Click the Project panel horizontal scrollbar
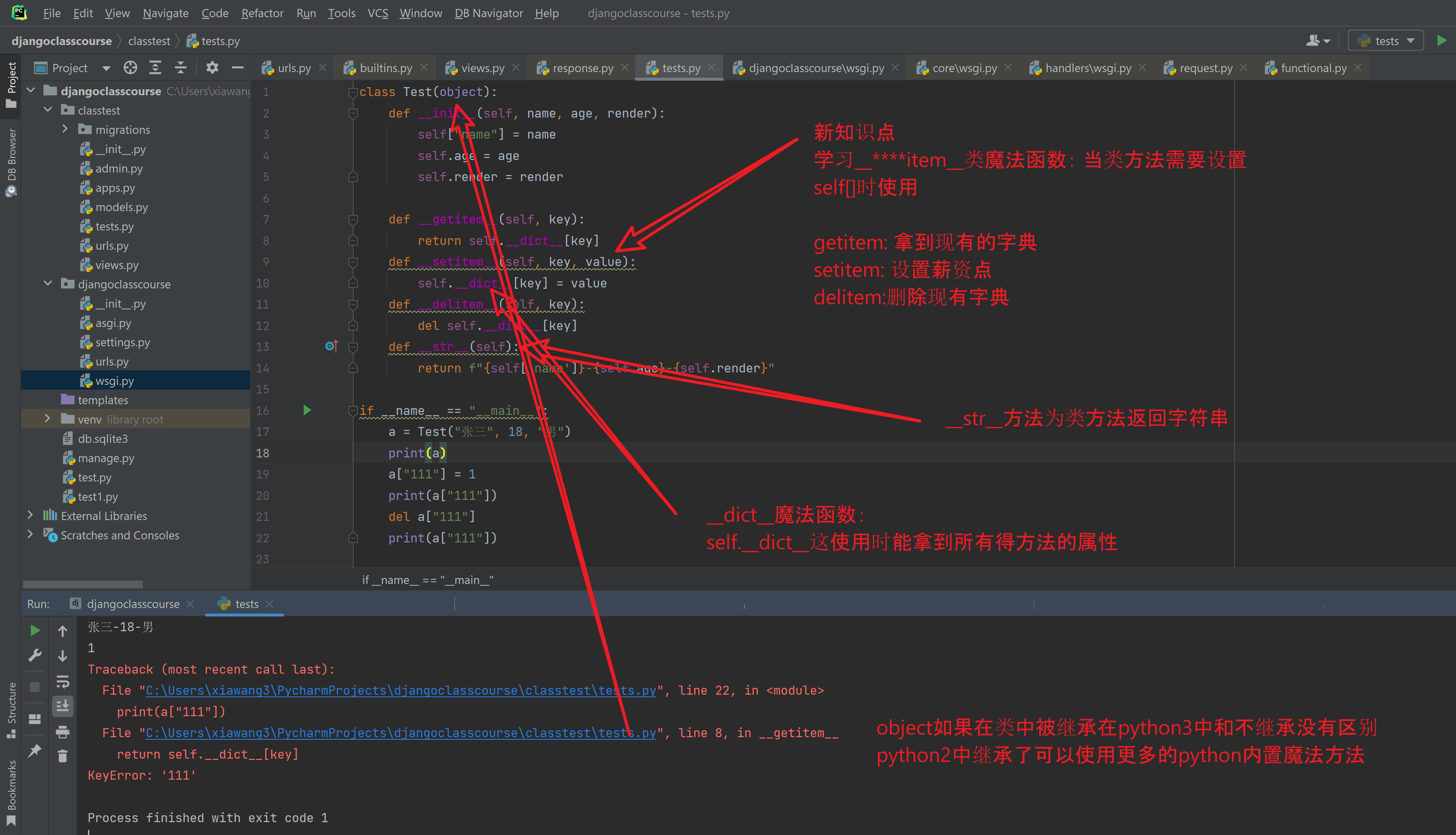The height and width of the screenshot is (835, 1456). (83, 584)
